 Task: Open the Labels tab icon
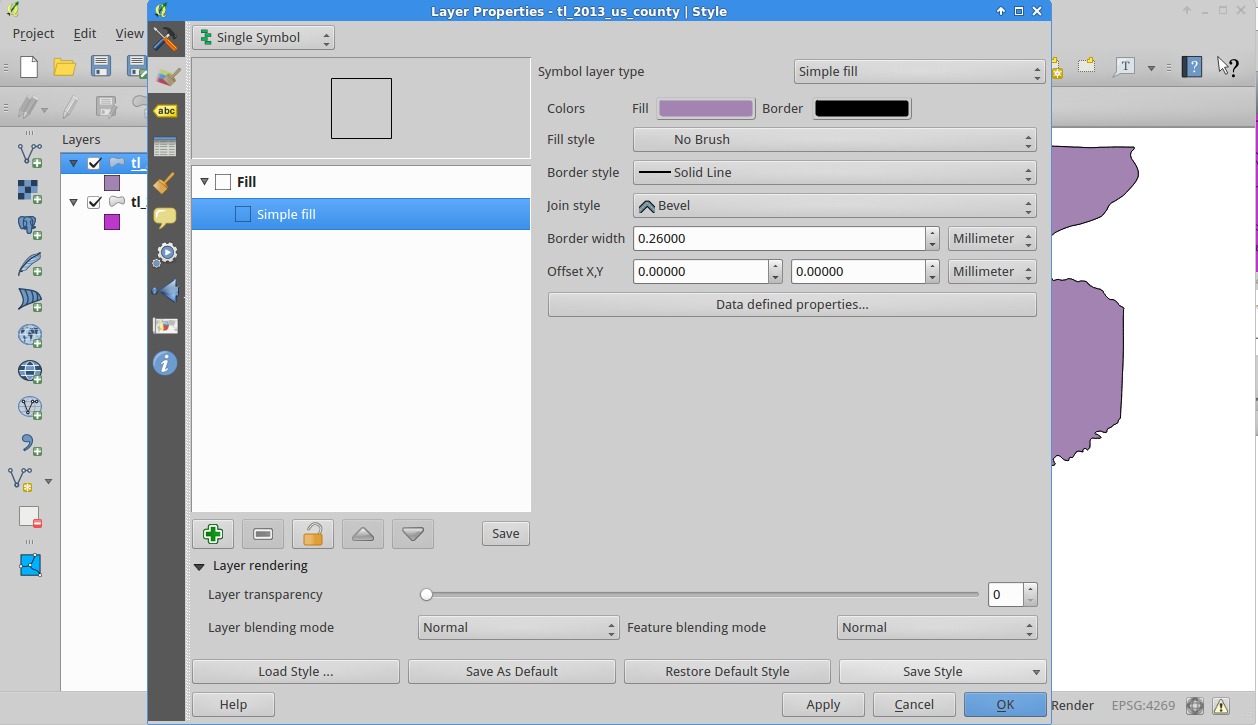click(x=166, y=111)
